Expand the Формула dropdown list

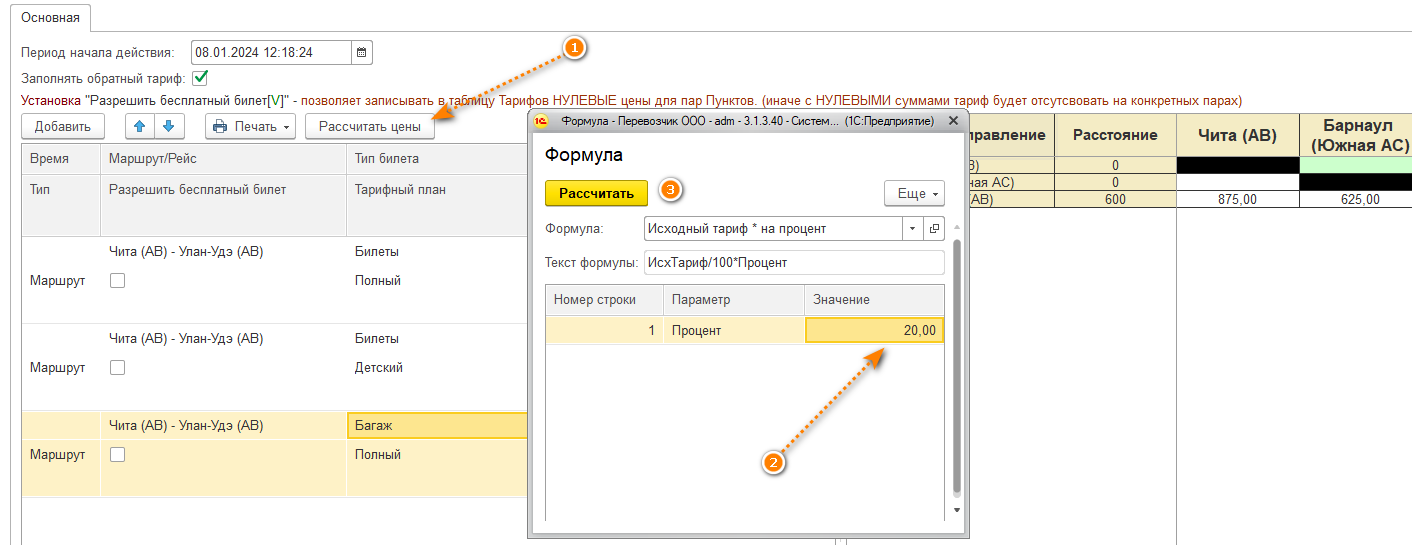(912, 229)
